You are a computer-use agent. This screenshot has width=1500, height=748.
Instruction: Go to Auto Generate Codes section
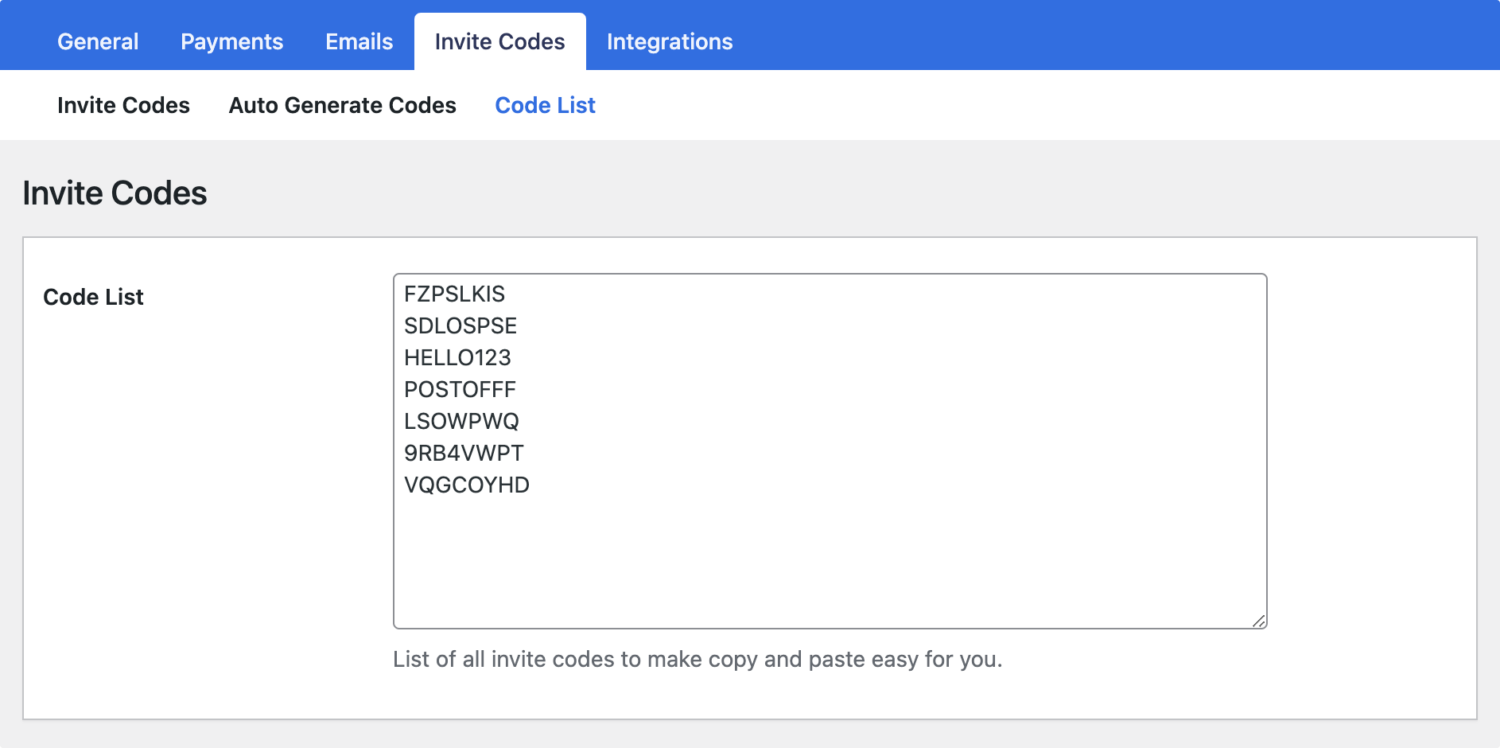(x=343, y=105)
